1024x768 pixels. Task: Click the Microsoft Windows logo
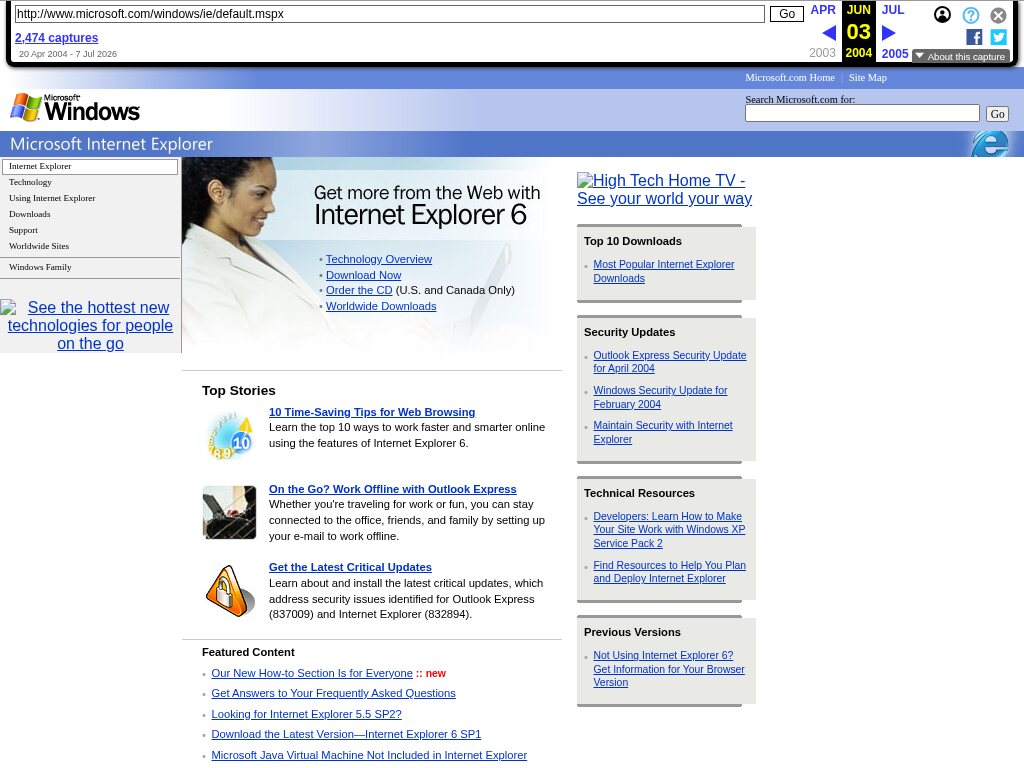[75, 108]
